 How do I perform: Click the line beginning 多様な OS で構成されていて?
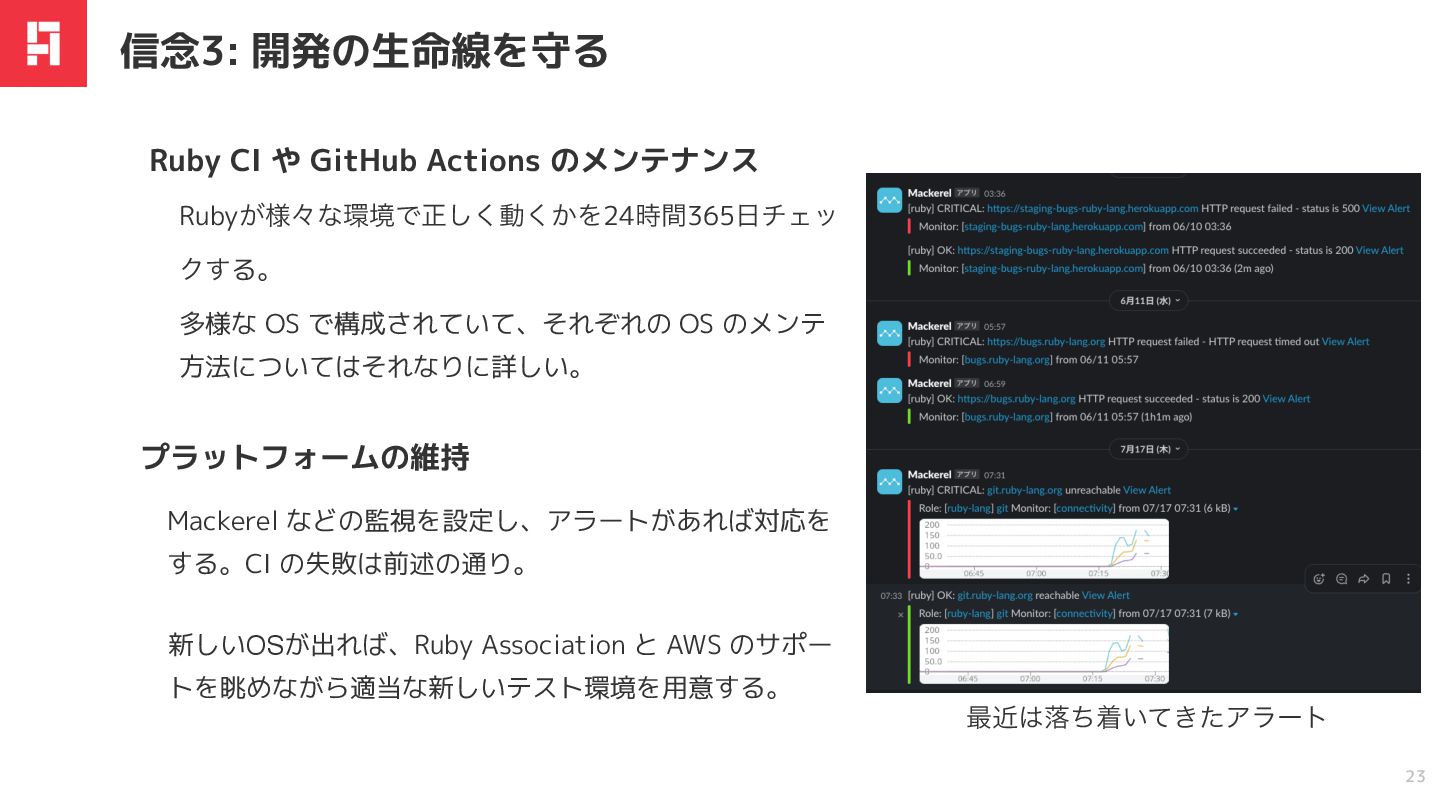click(502, 345)
